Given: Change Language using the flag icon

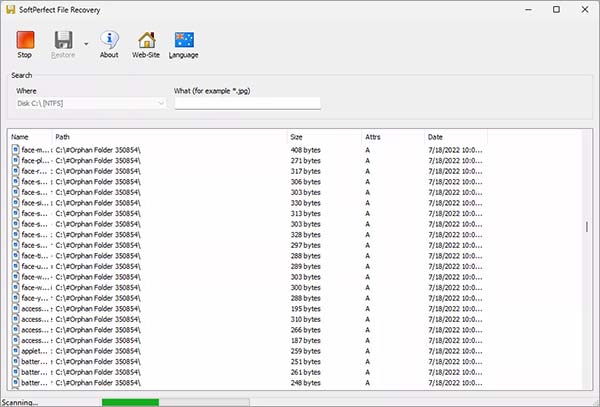Looking at the screenshot, I should 184,44.
